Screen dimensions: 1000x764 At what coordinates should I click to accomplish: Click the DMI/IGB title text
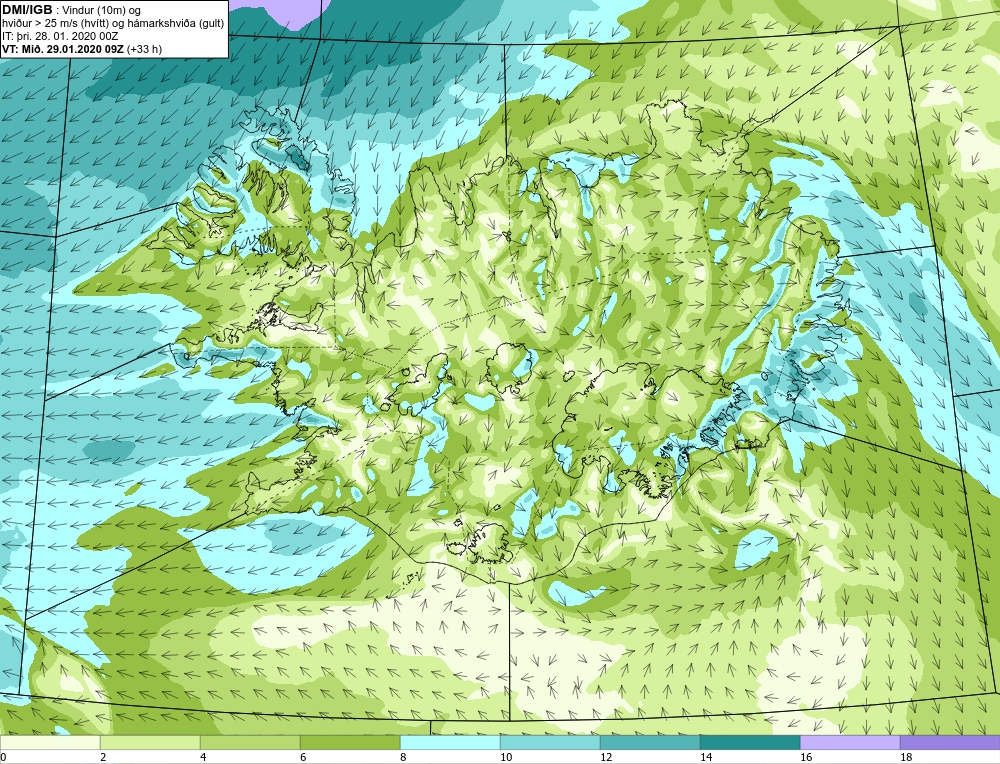pyautogui.click(x=27, y=10)
